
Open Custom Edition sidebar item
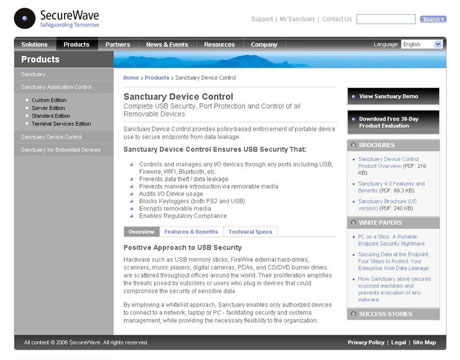pyautogui.click(x=49, y=100)
